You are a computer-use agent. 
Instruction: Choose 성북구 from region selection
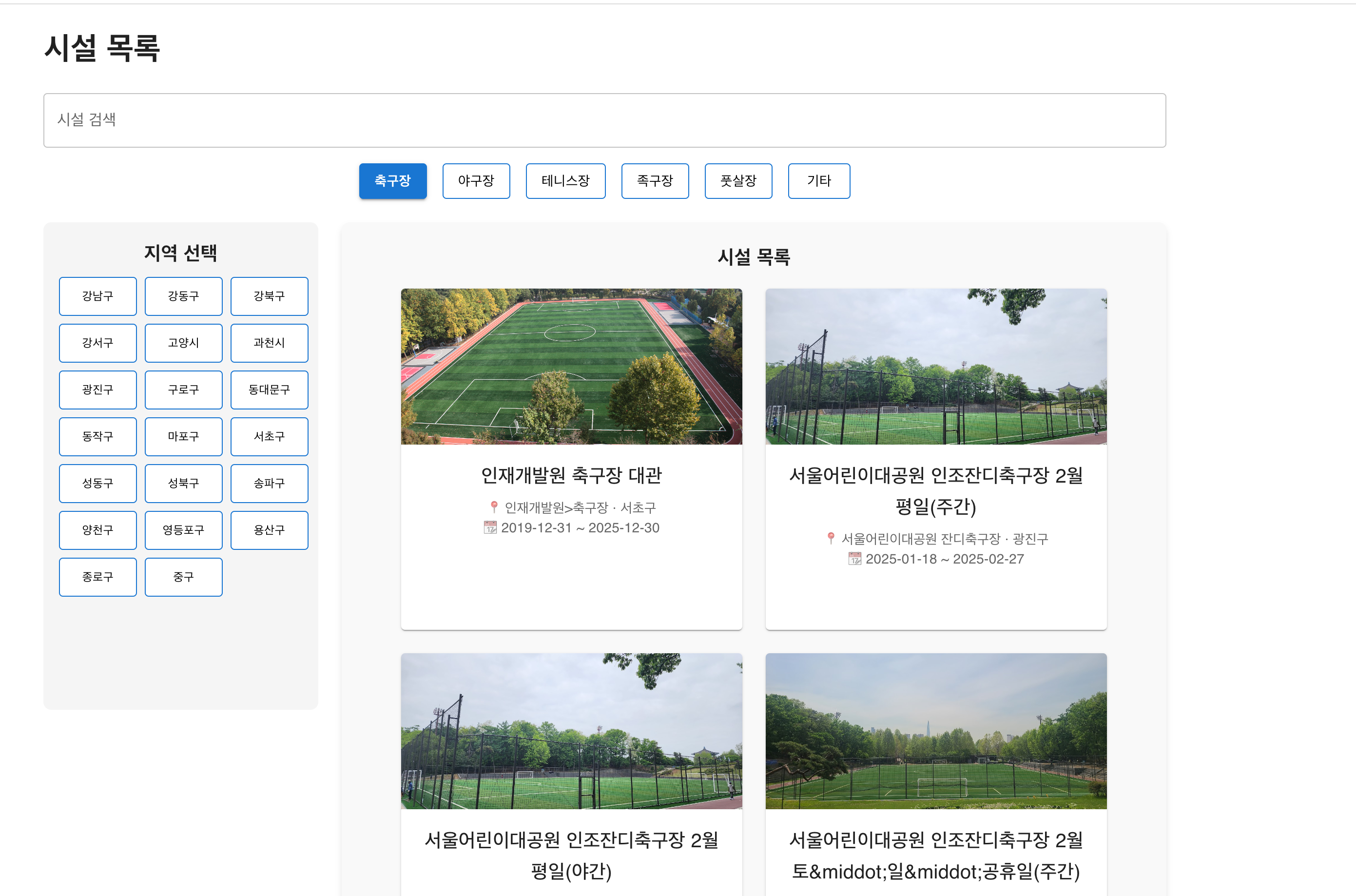183,484
